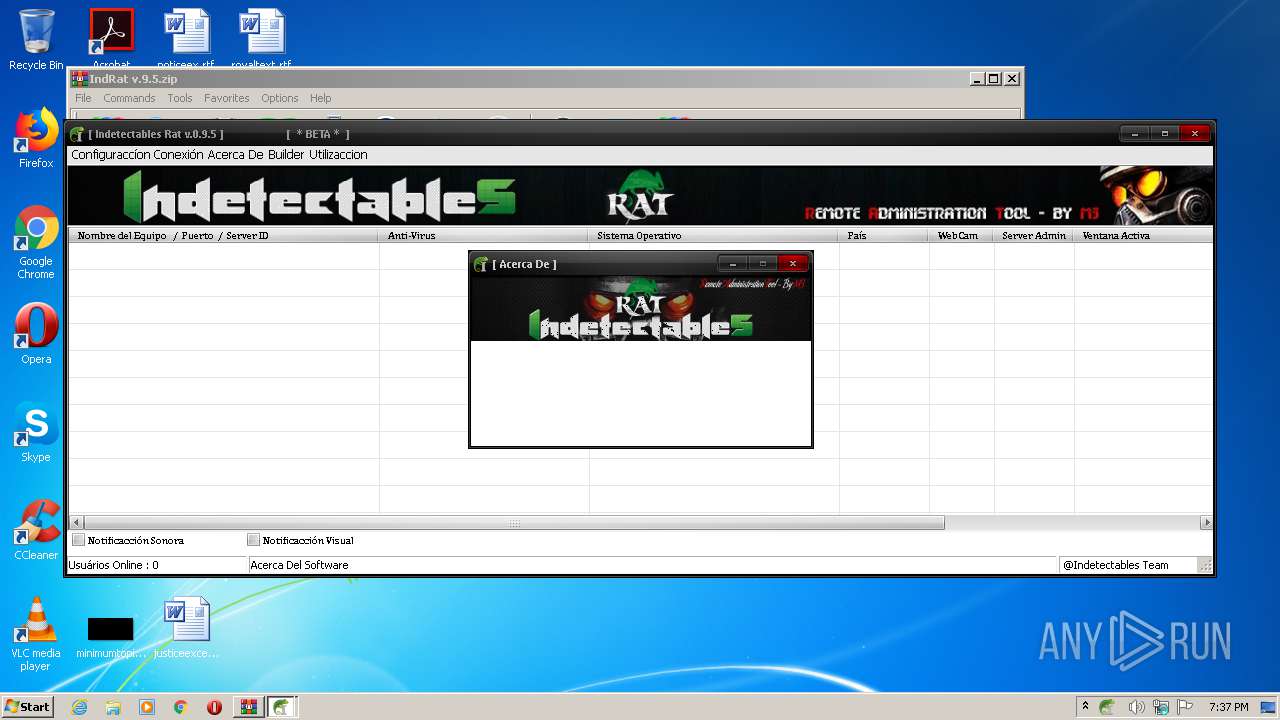Screen dimensions: 1280x720
Task: Open the Recycle Bin desktop icon
Action: [36, 40]
